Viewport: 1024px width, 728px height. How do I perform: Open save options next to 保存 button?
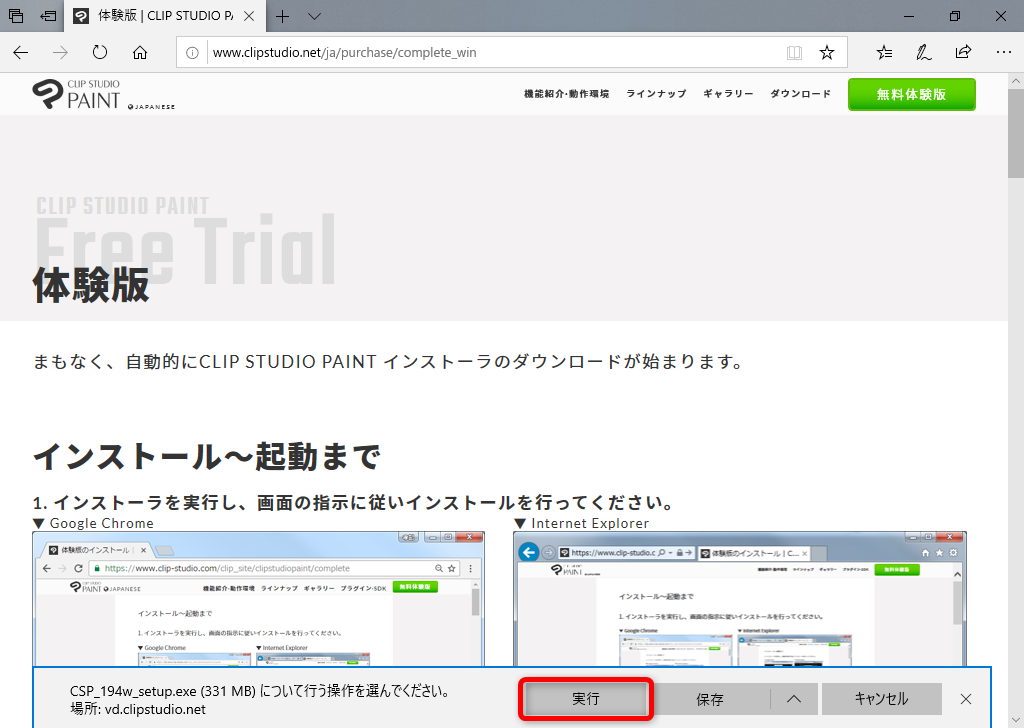pyautogui.click(x=793, y=699)
